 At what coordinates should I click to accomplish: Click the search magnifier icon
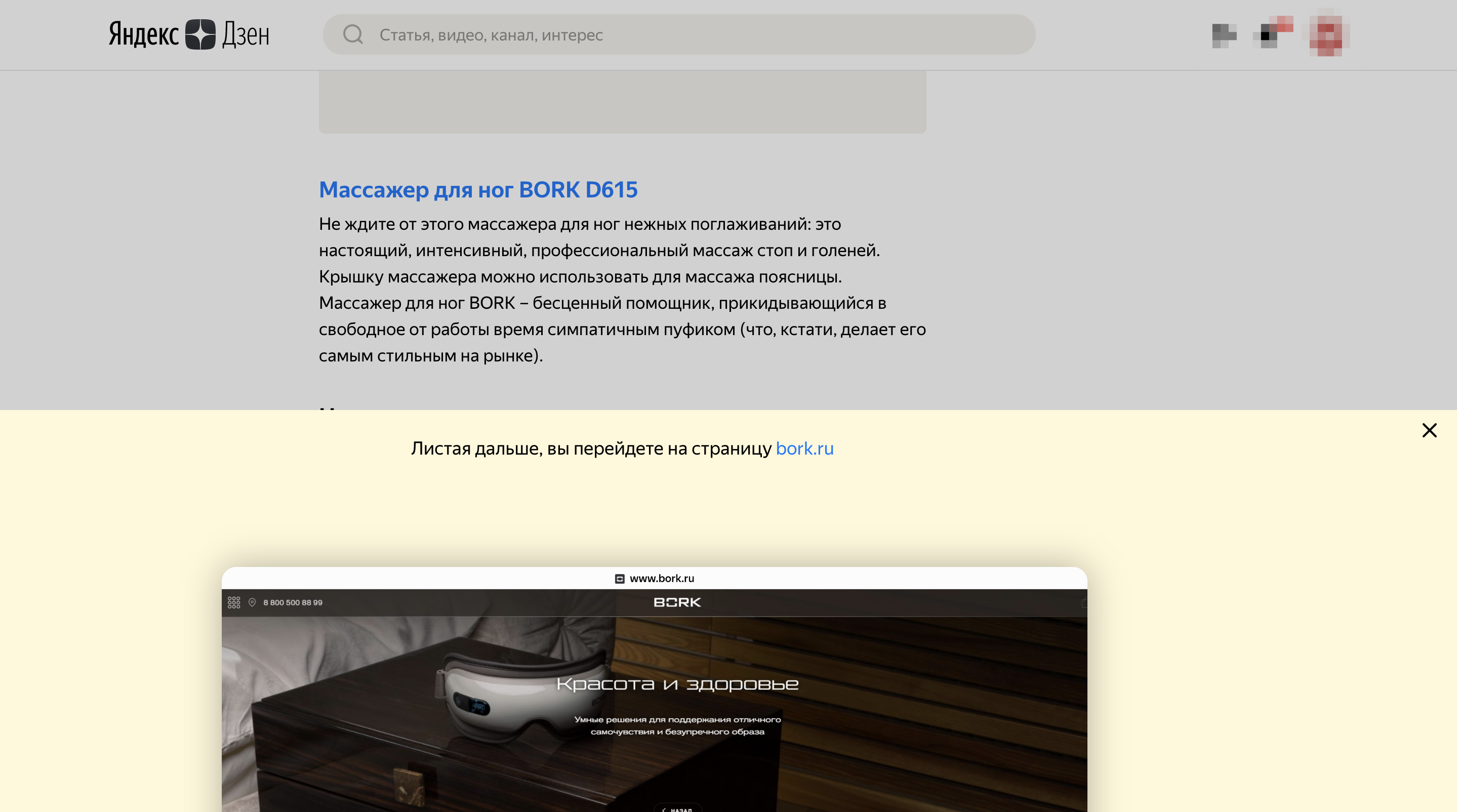tap(353, 34)
